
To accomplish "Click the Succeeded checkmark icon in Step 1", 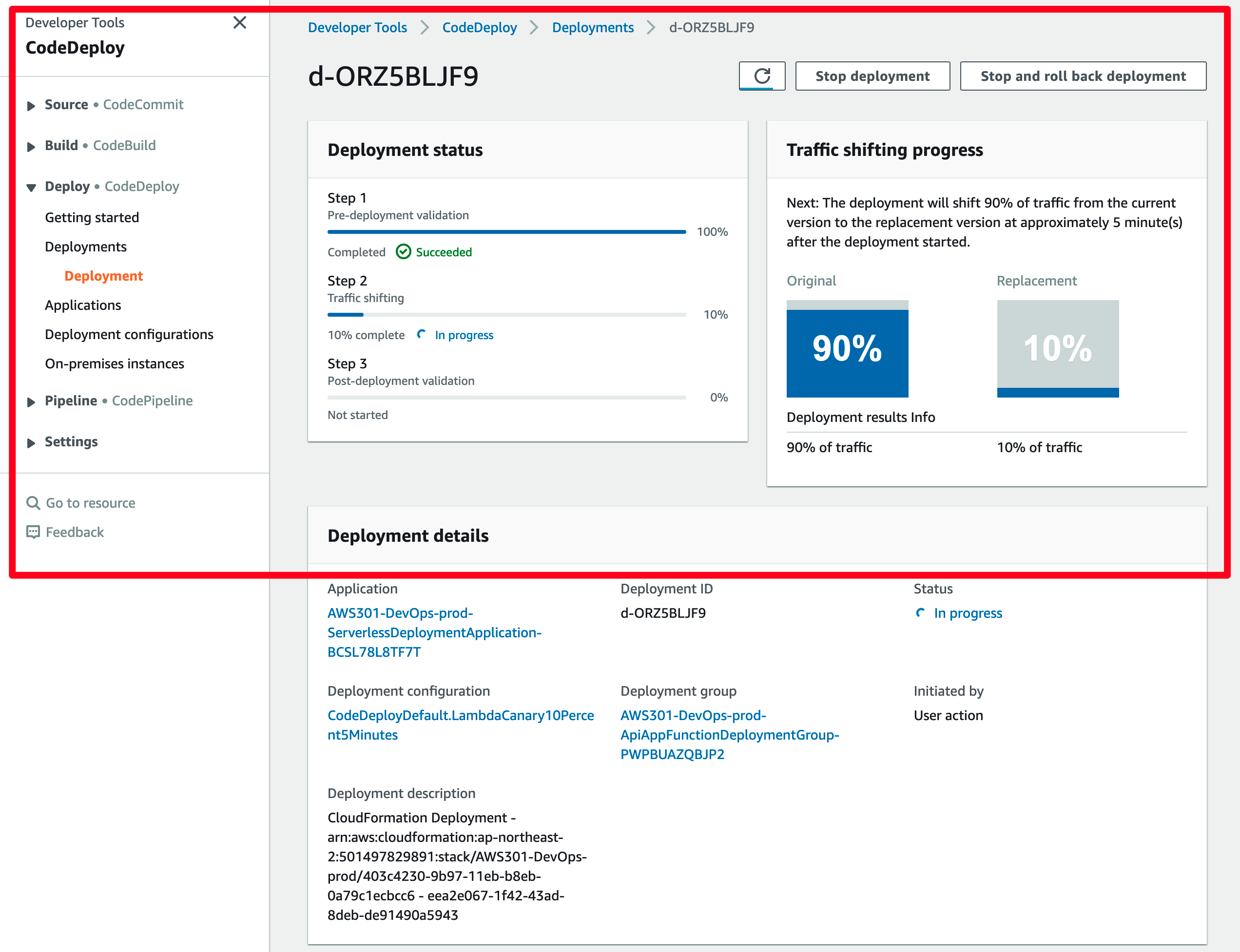I will pos(403,252).
